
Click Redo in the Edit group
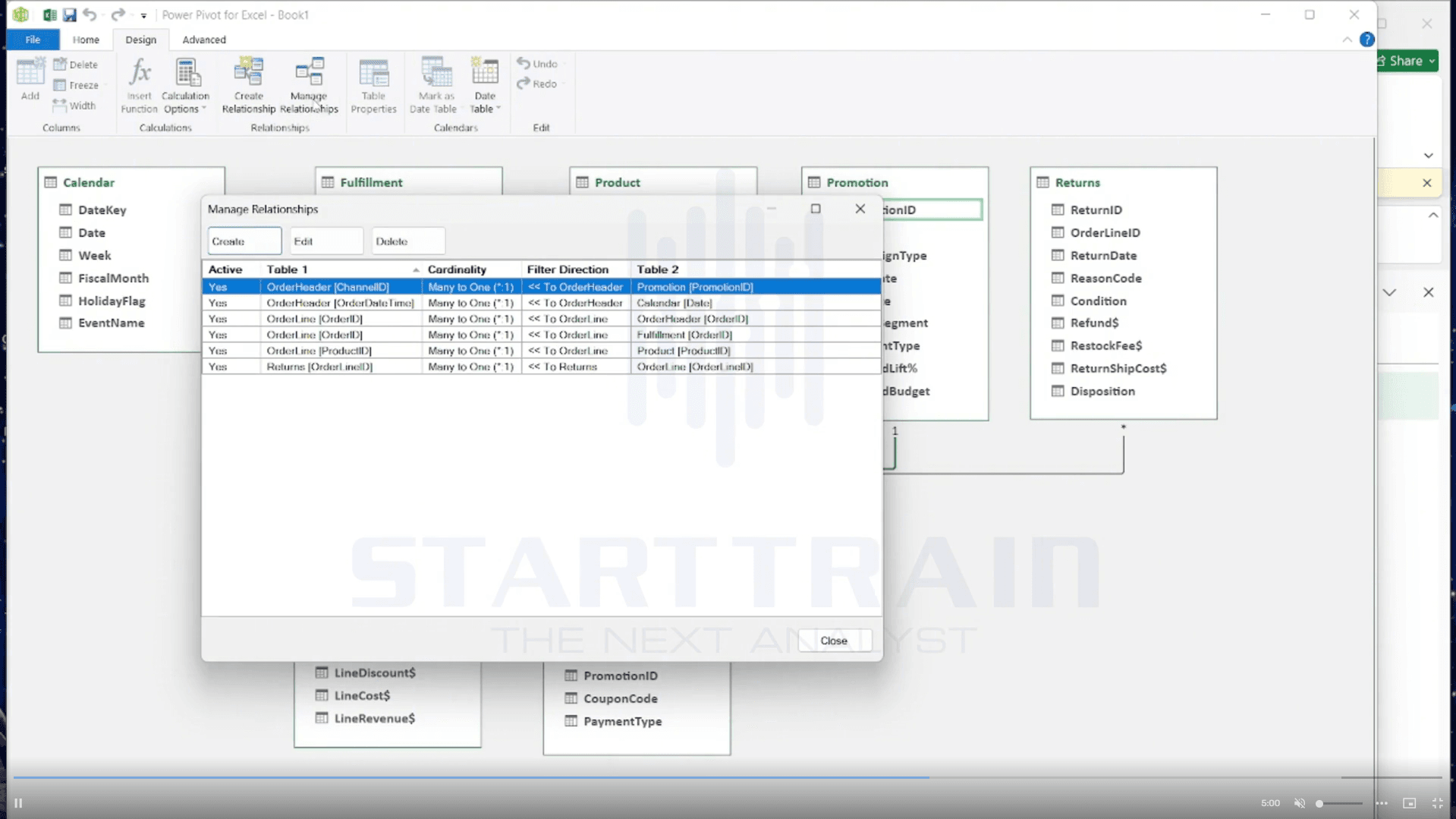pos(537,83)
